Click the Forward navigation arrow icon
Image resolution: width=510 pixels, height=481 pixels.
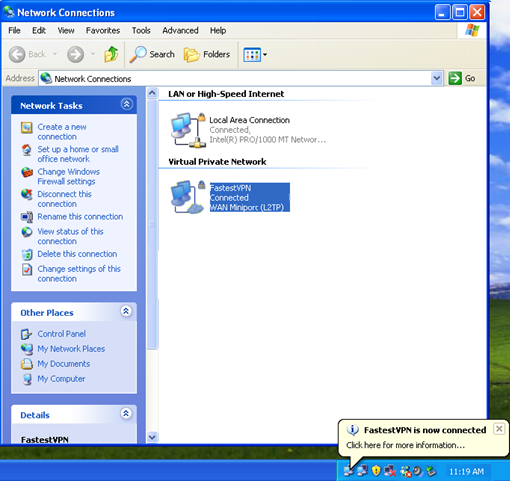point(76,54)
